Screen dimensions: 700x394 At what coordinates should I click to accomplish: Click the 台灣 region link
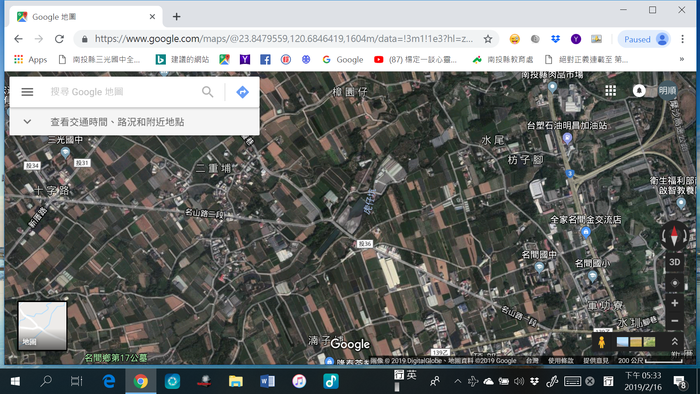point(532,361)
